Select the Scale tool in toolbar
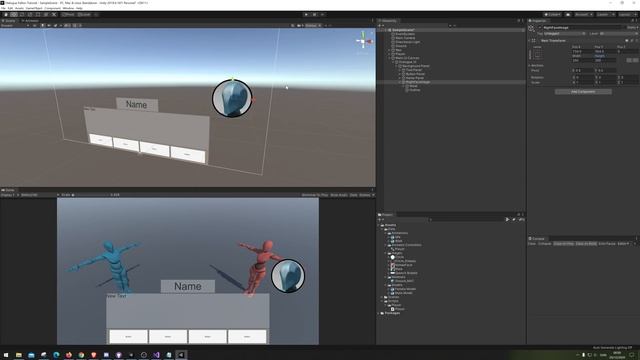Viewport: 640px width, 360px height. click(30, 14)
